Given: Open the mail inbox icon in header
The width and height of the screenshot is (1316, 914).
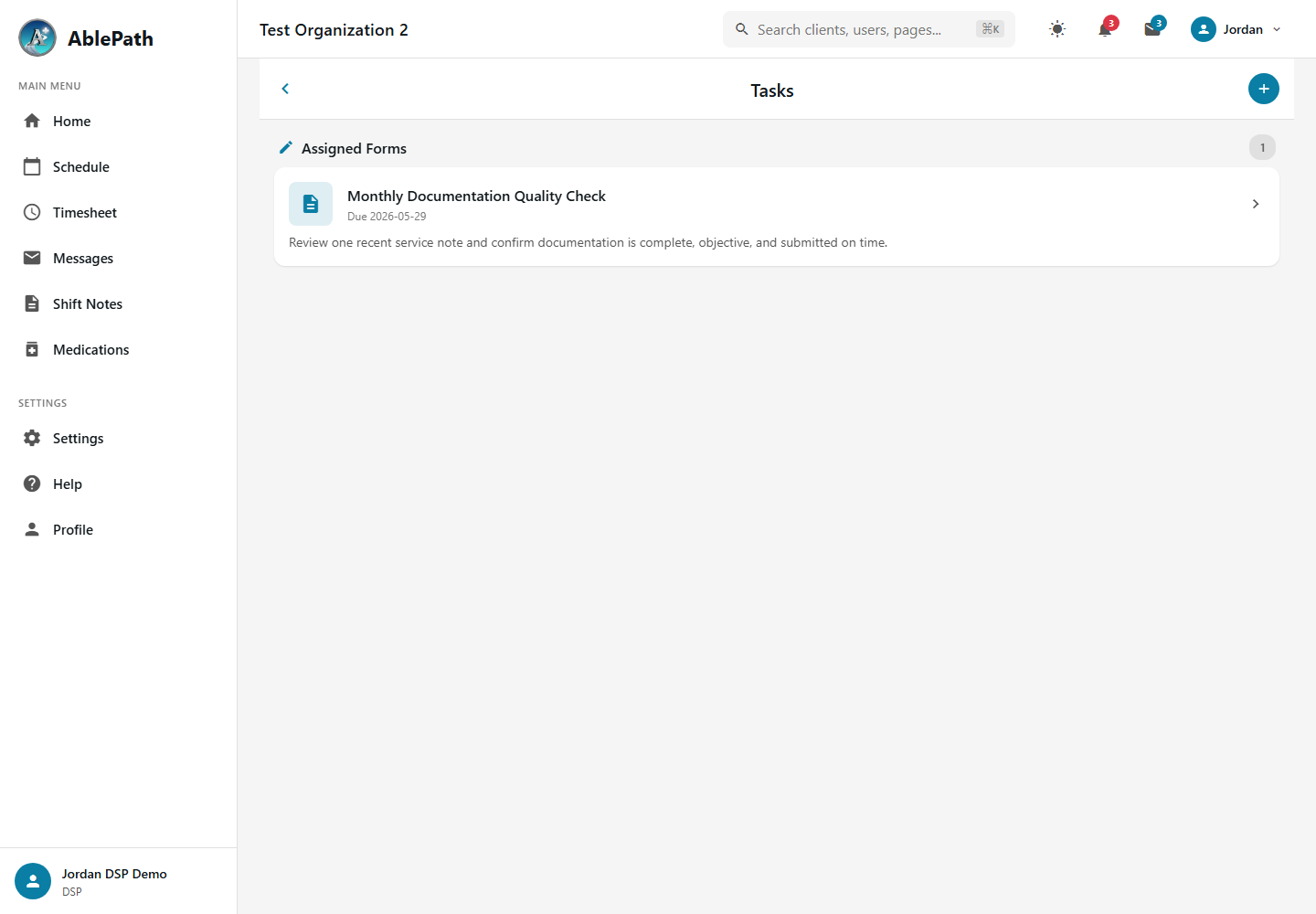Looking at the screenshot, I should [x=1153, y=28].
